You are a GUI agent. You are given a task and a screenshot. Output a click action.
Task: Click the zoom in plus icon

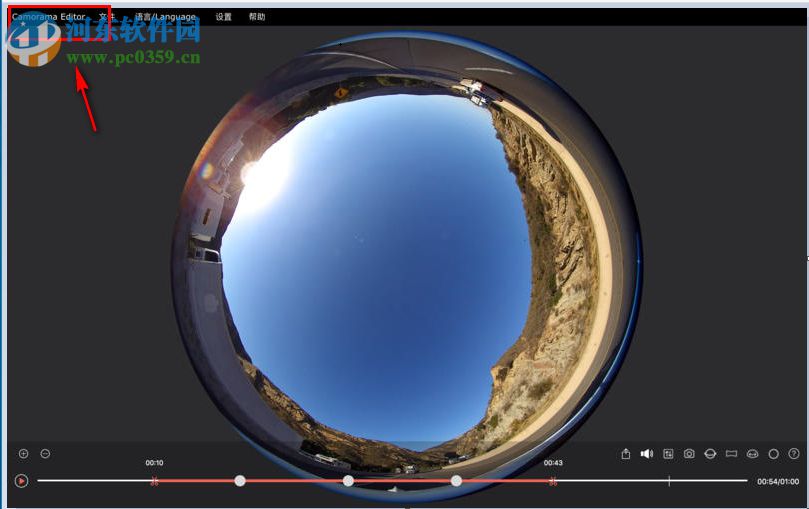24,453
